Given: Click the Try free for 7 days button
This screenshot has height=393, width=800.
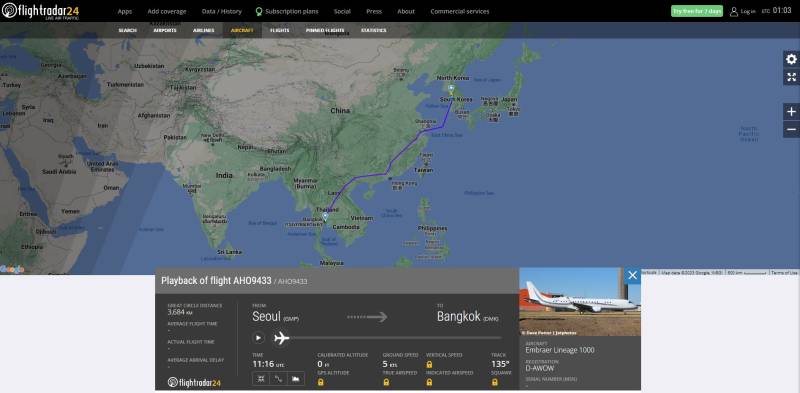Looking at the screenshot, I should (697, 11).
